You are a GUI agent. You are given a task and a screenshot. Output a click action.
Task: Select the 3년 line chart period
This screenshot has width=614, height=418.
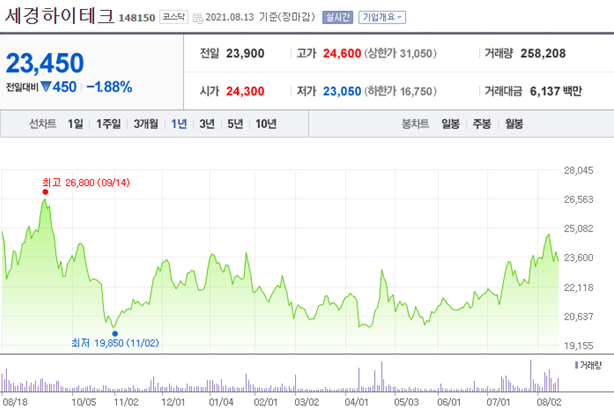coord(207,124)
